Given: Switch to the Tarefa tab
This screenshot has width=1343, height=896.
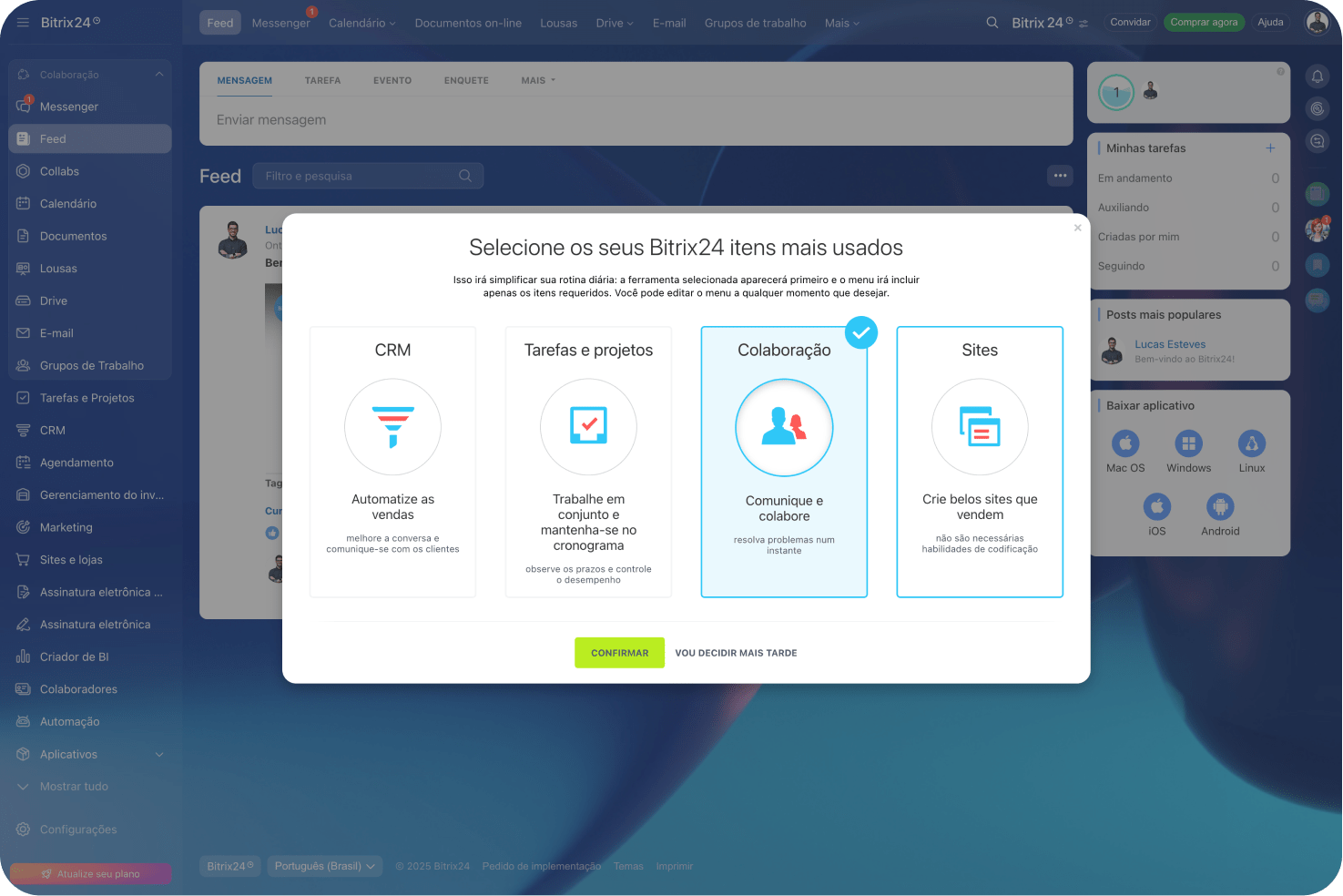Looking at the screenshot, I should 322,81.
